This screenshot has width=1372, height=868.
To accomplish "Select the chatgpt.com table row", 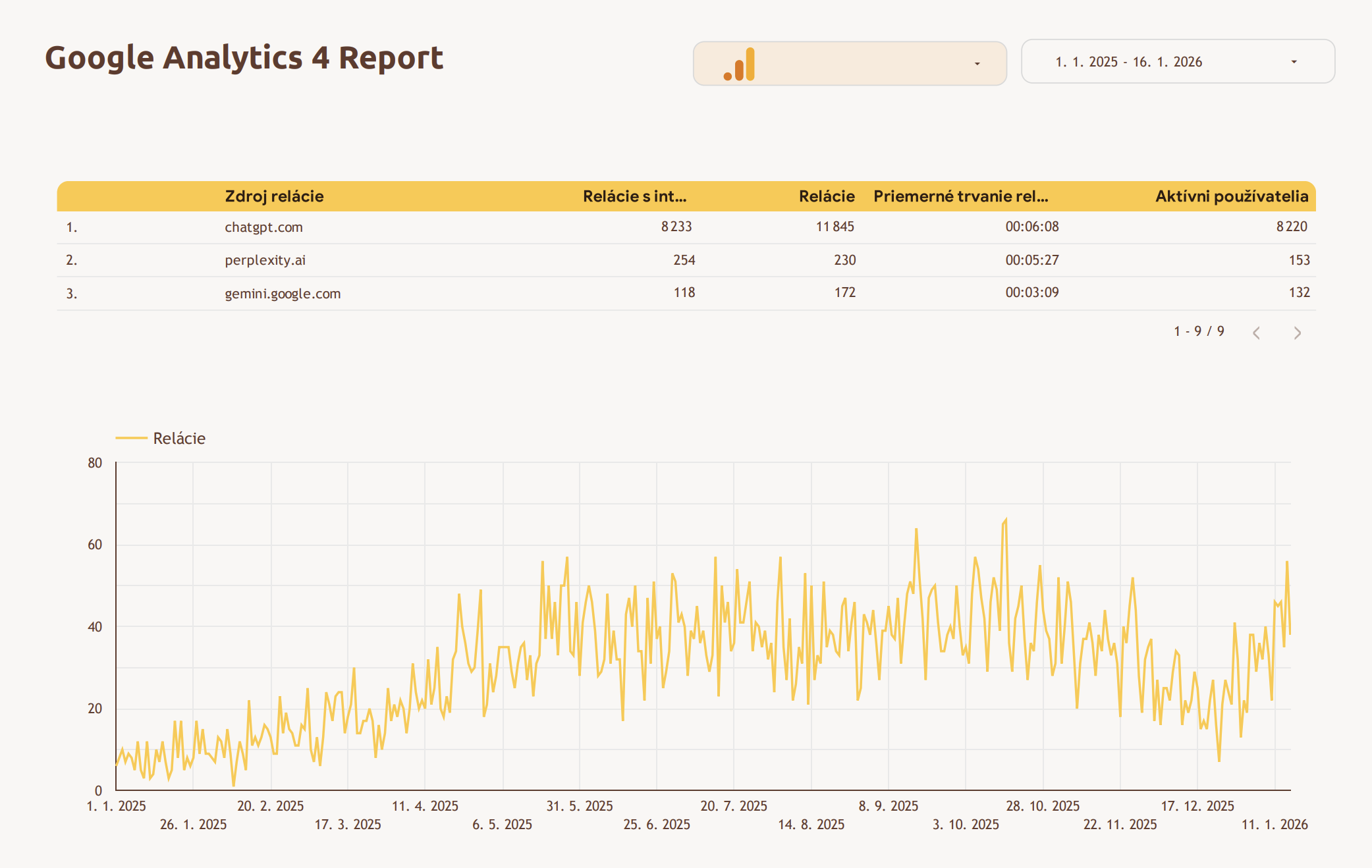I will tap(263, 227).
